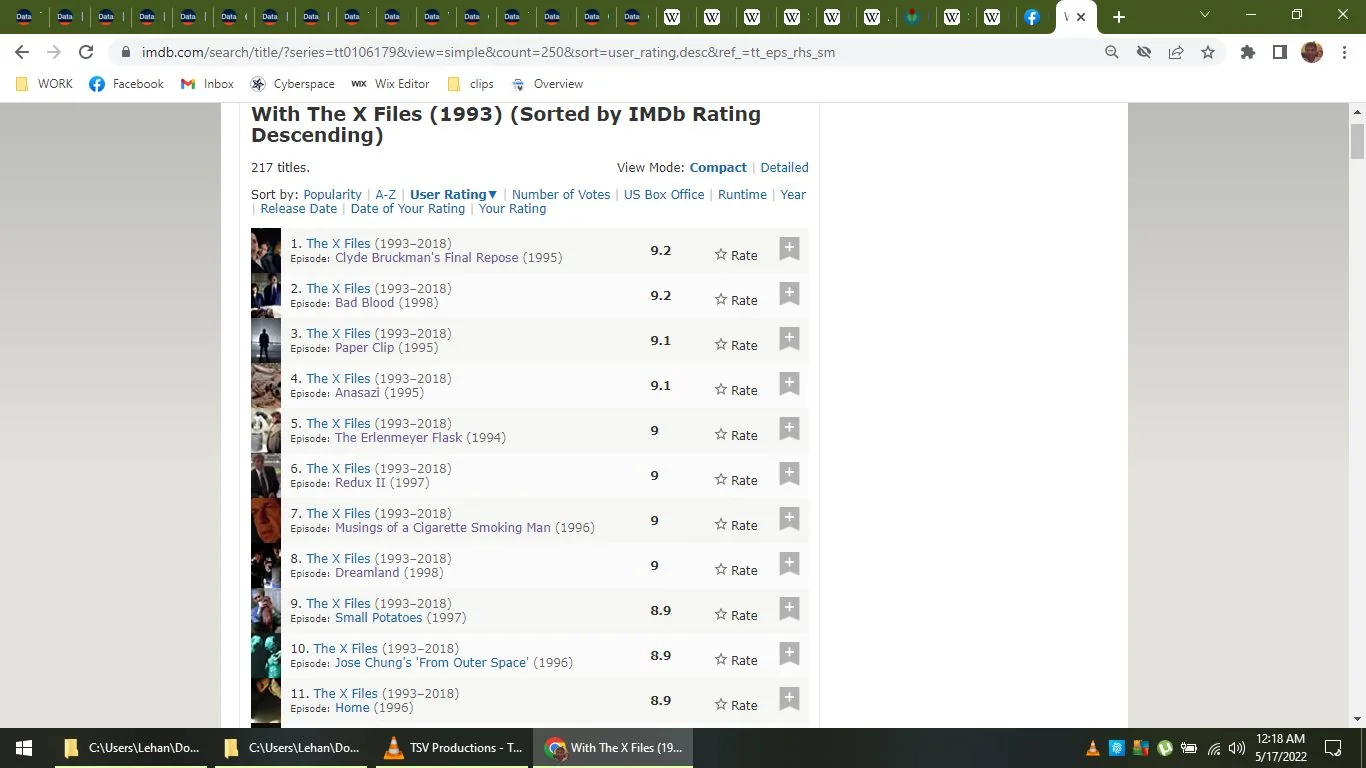This screenshot has height=768, width=1366.
Task: Sort list by Release Date
Action: tap(299, 209)
